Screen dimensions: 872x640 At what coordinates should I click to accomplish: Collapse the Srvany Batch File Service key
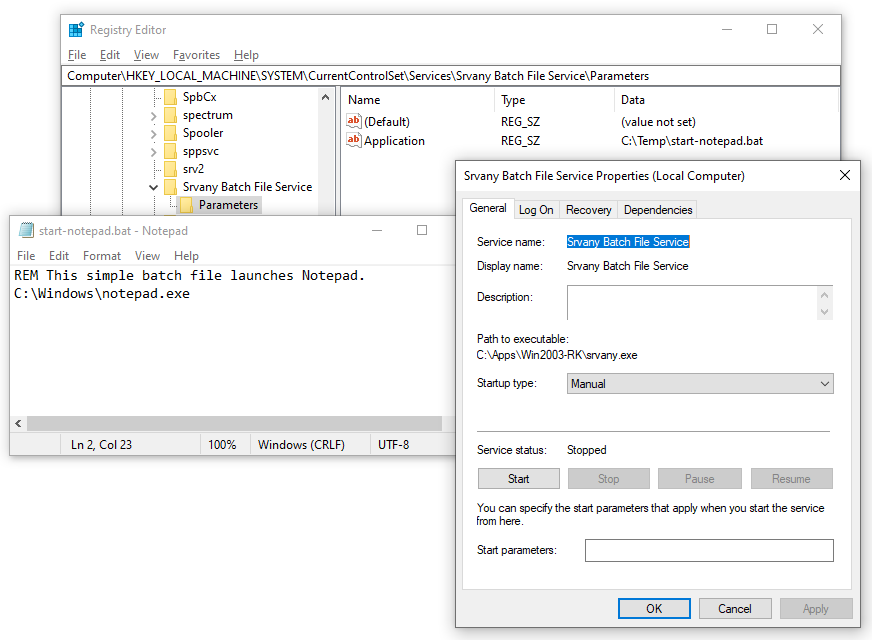[x=153, y=187]
